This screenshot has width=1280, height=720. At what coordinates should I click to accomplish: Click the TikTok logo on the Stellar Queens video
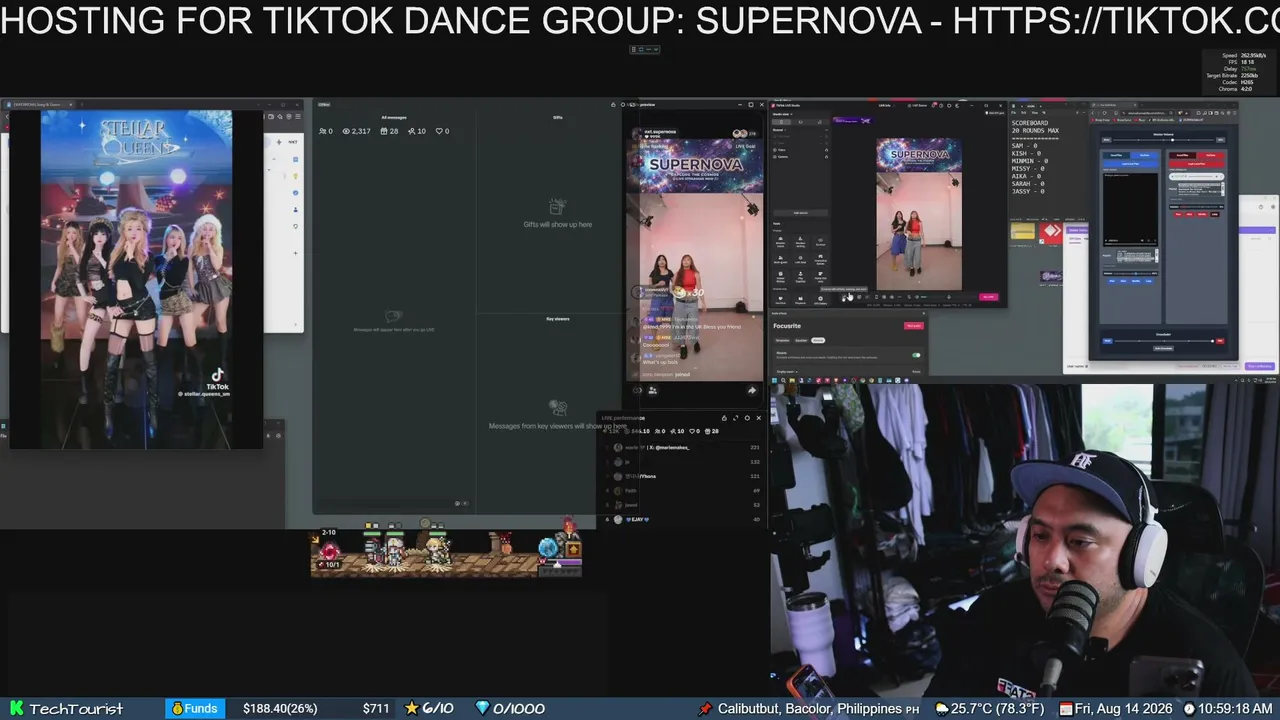tap(218, 375)
